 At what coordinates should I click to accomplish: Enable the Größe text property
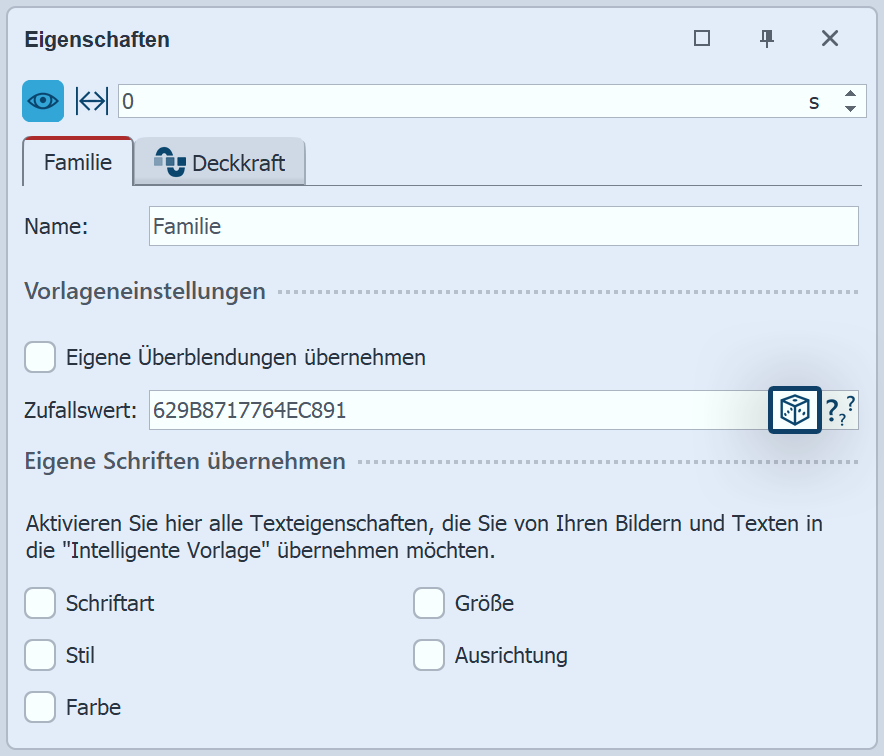coord(429,603)
